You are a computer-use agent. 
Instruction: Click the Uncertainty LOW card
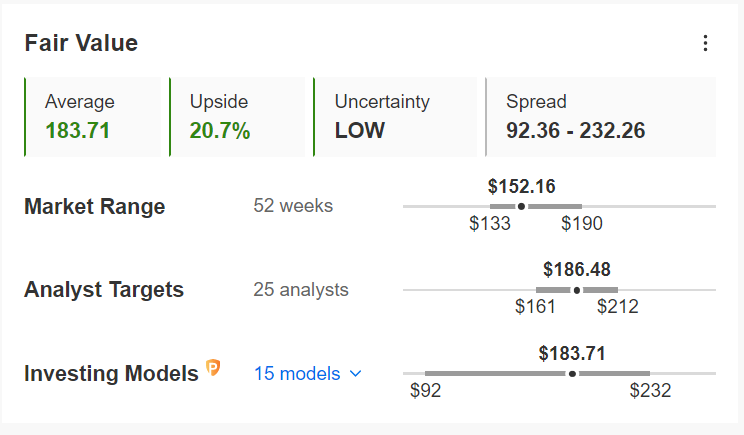point(395,117)
